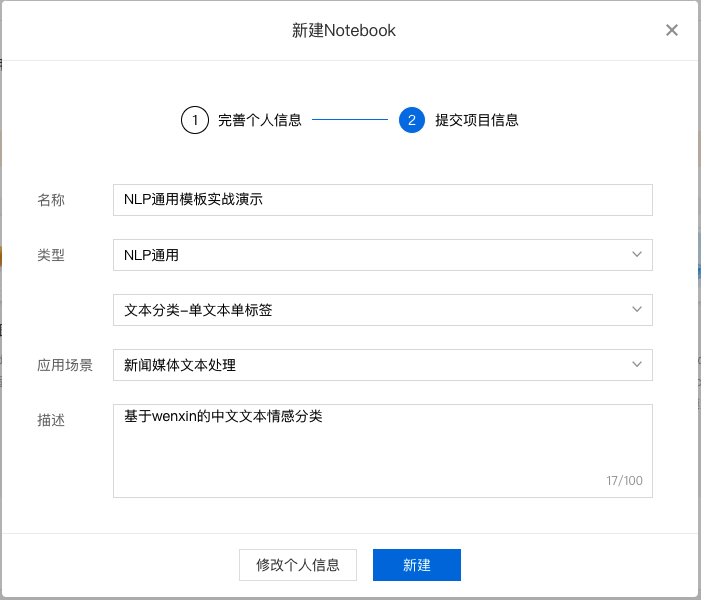Viewport: 701px width, 600px height.
Task: Expand chevron of 新闻媒体文本处理 dropdown
Action: coord(637,364)
